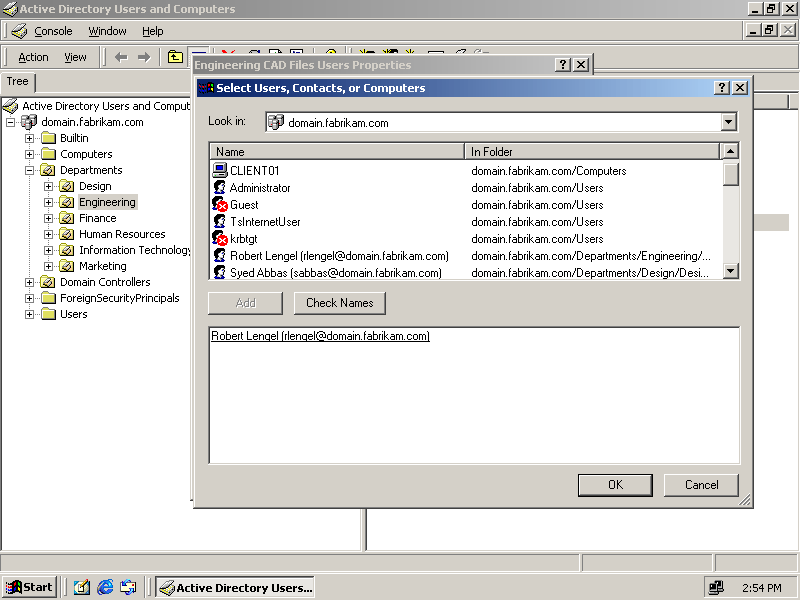Open the Look in dropdown list

[728, 122]
